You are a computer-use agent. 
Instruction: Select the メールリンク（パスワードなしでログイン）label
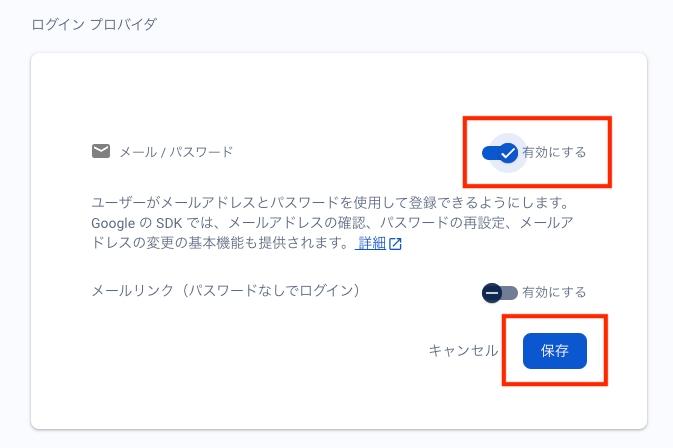pos(226,291)
